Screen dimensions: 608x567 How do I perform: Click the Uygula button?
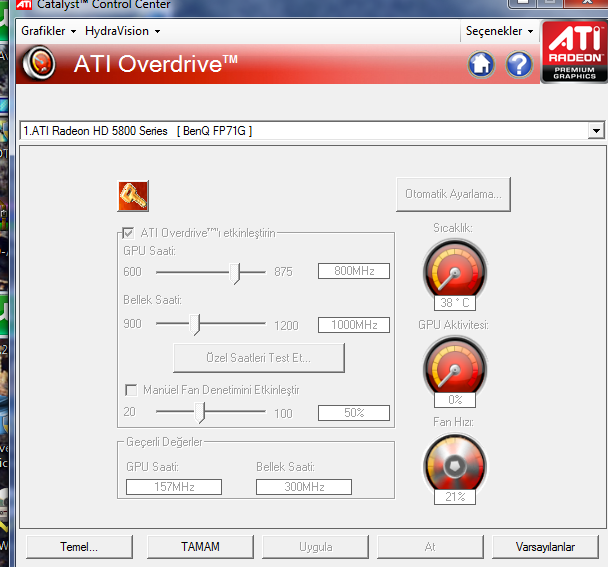pos(315,547)
